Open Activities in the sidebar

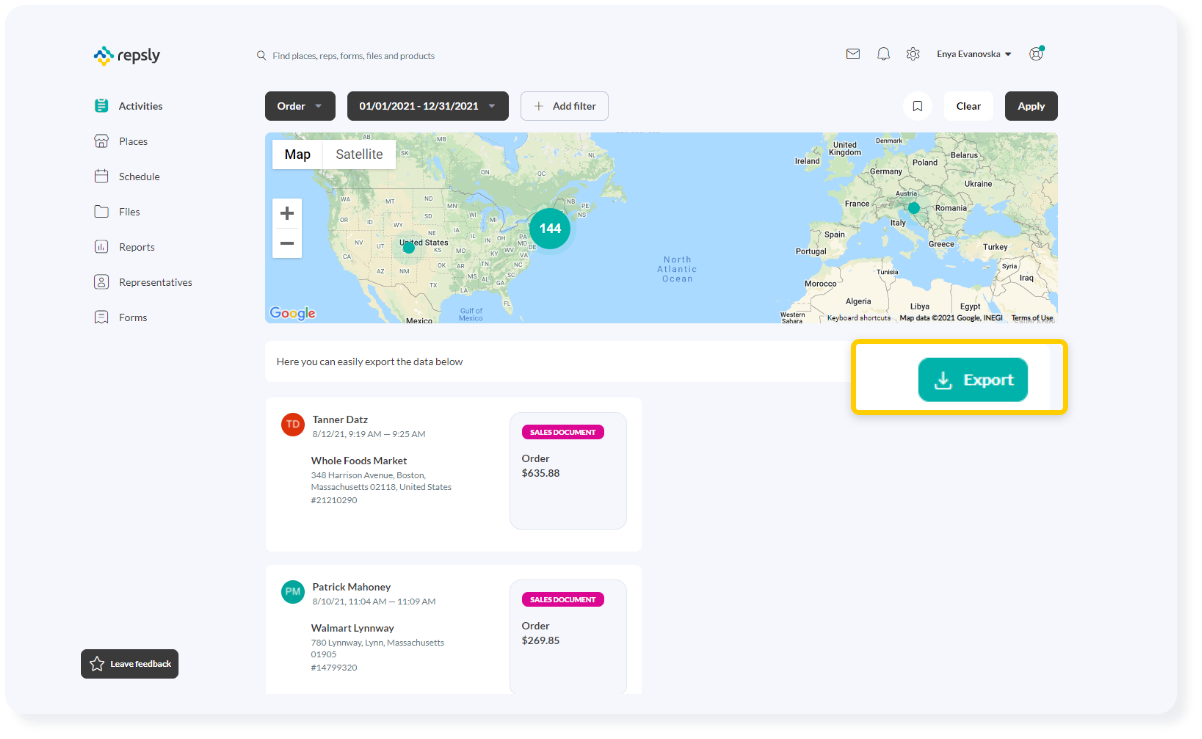tap(128, 106)
